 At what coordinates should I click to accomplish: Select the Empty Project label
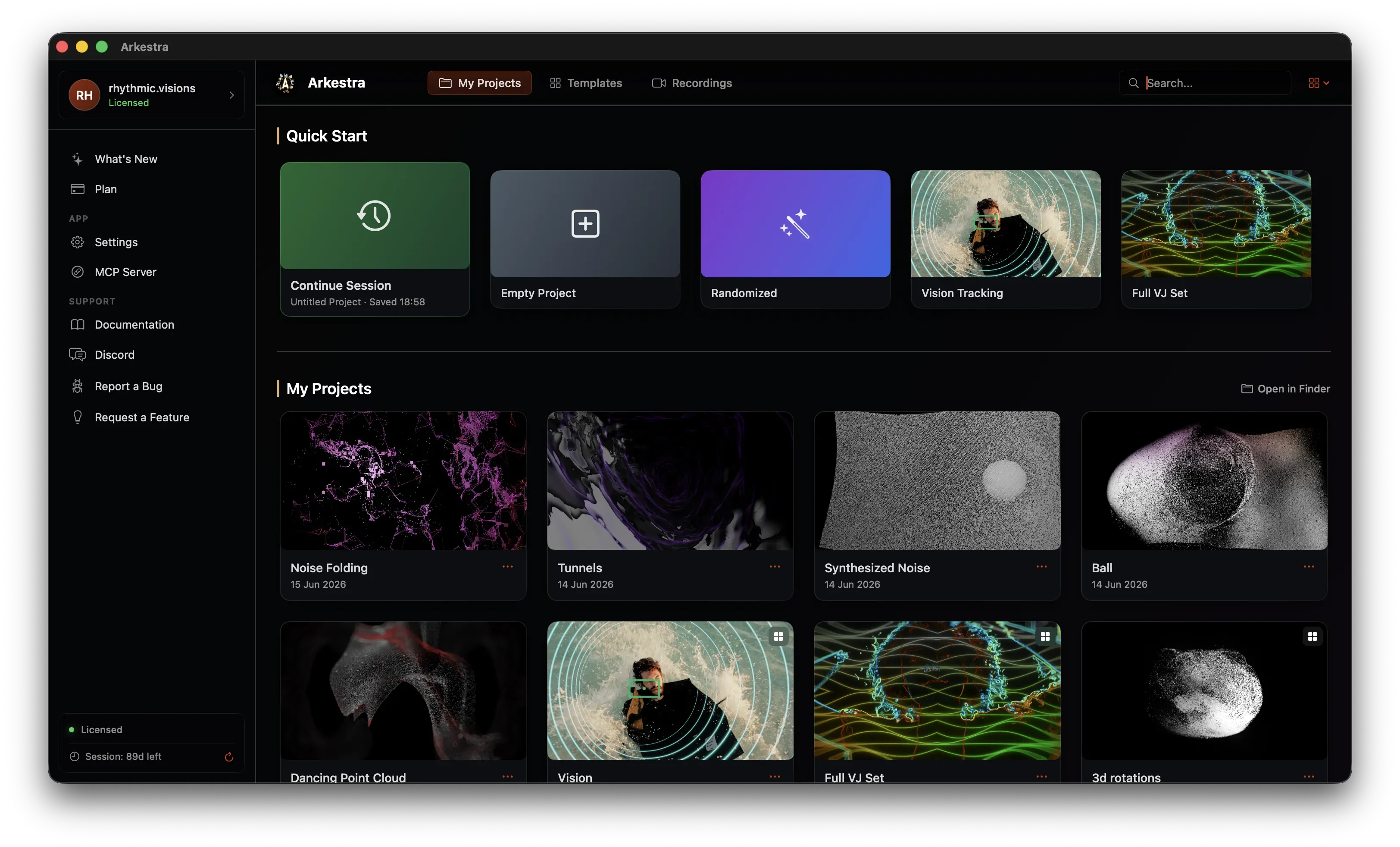[538, 293]
